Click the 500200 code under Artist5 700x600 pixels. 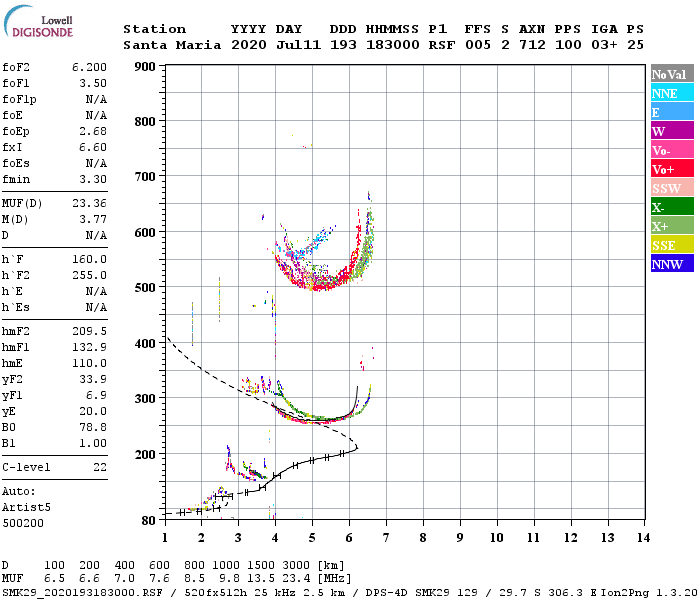pos(23,523)
